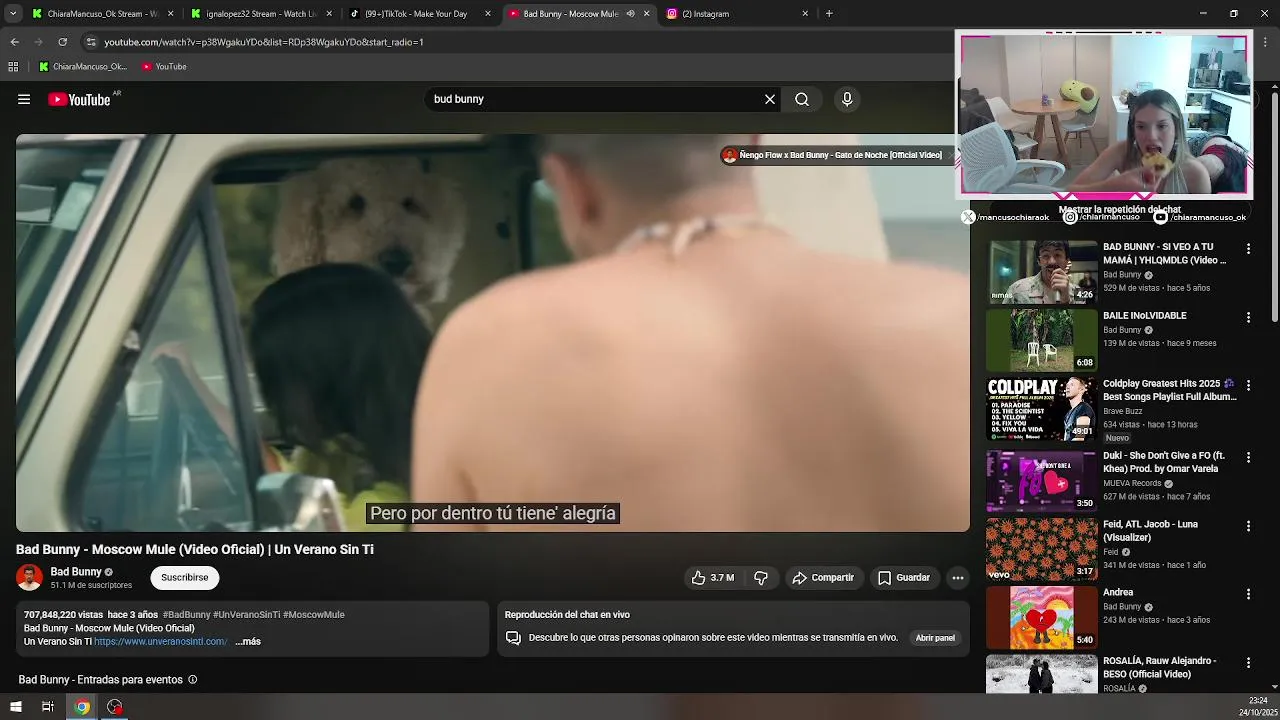
Task: Open the Chrome apps grid in bookmarks bar
Action: point(13,67)
